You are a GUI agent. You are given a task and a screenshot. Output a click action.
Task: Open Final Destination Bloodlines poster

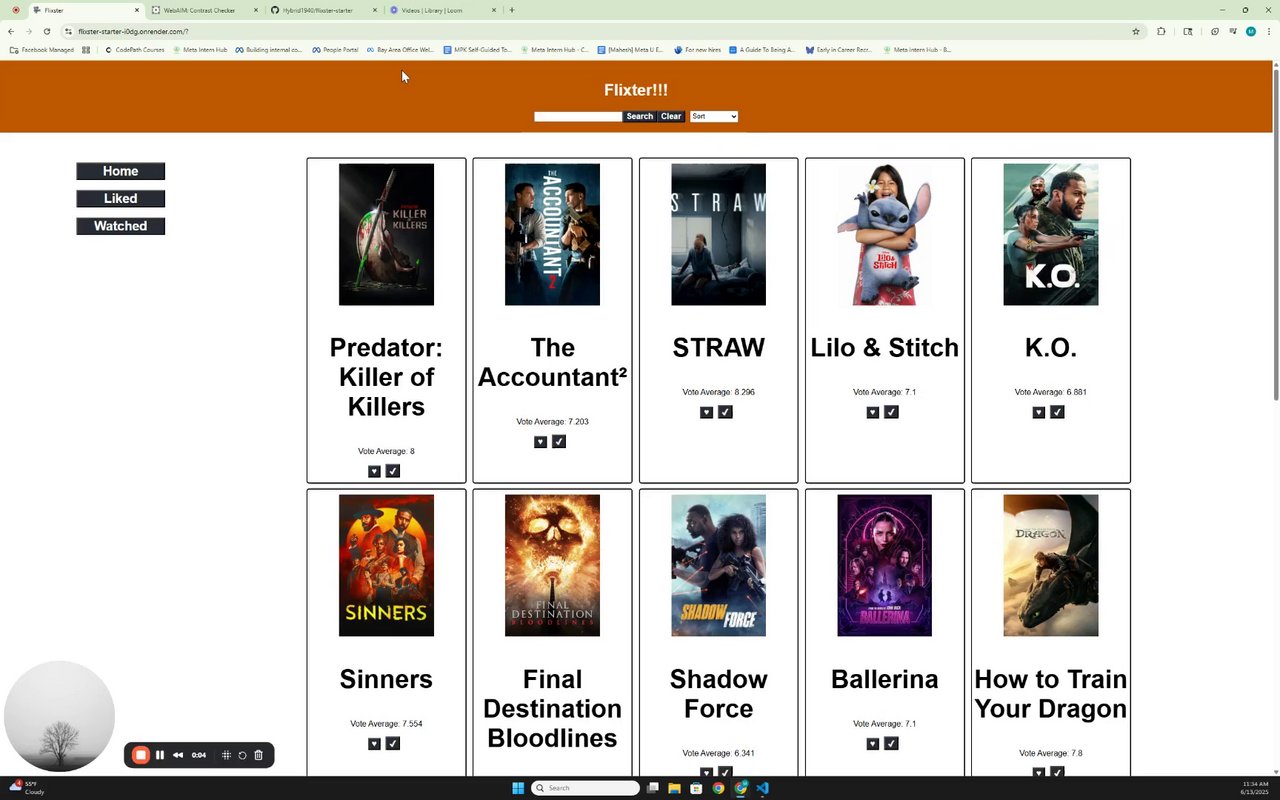[x=552, y=566]
